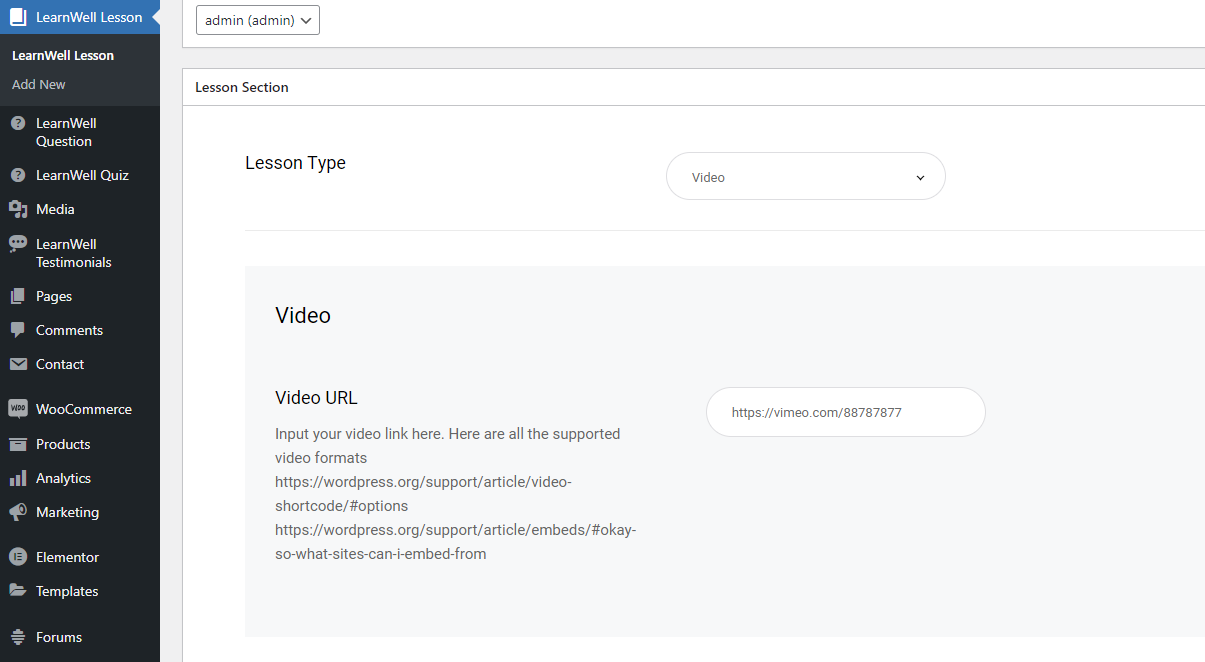1205x662 pixels.
Task: Go to Pages menu label
Action: [x=54, y=296]
